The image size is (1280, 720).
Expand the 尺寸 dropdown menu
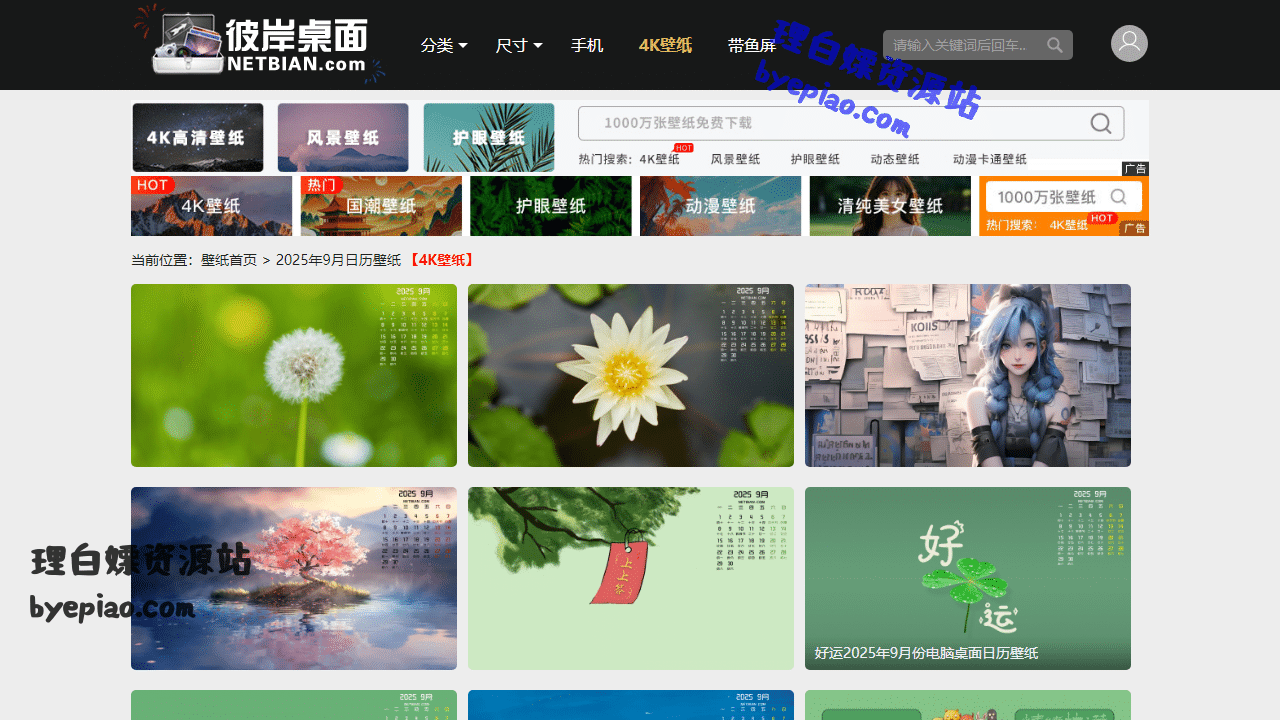coord(519,45)
